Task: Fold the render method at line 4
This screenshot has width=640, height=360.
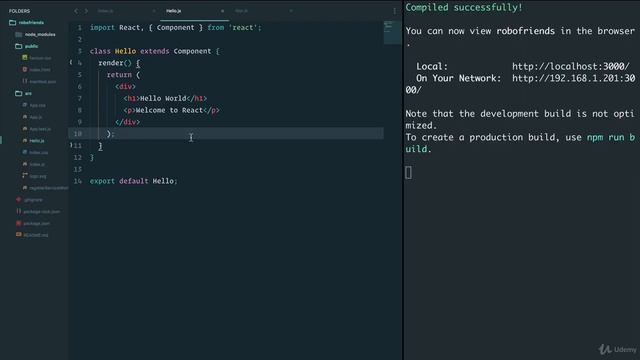Action: pyautogui.click(x=71, y=62)
